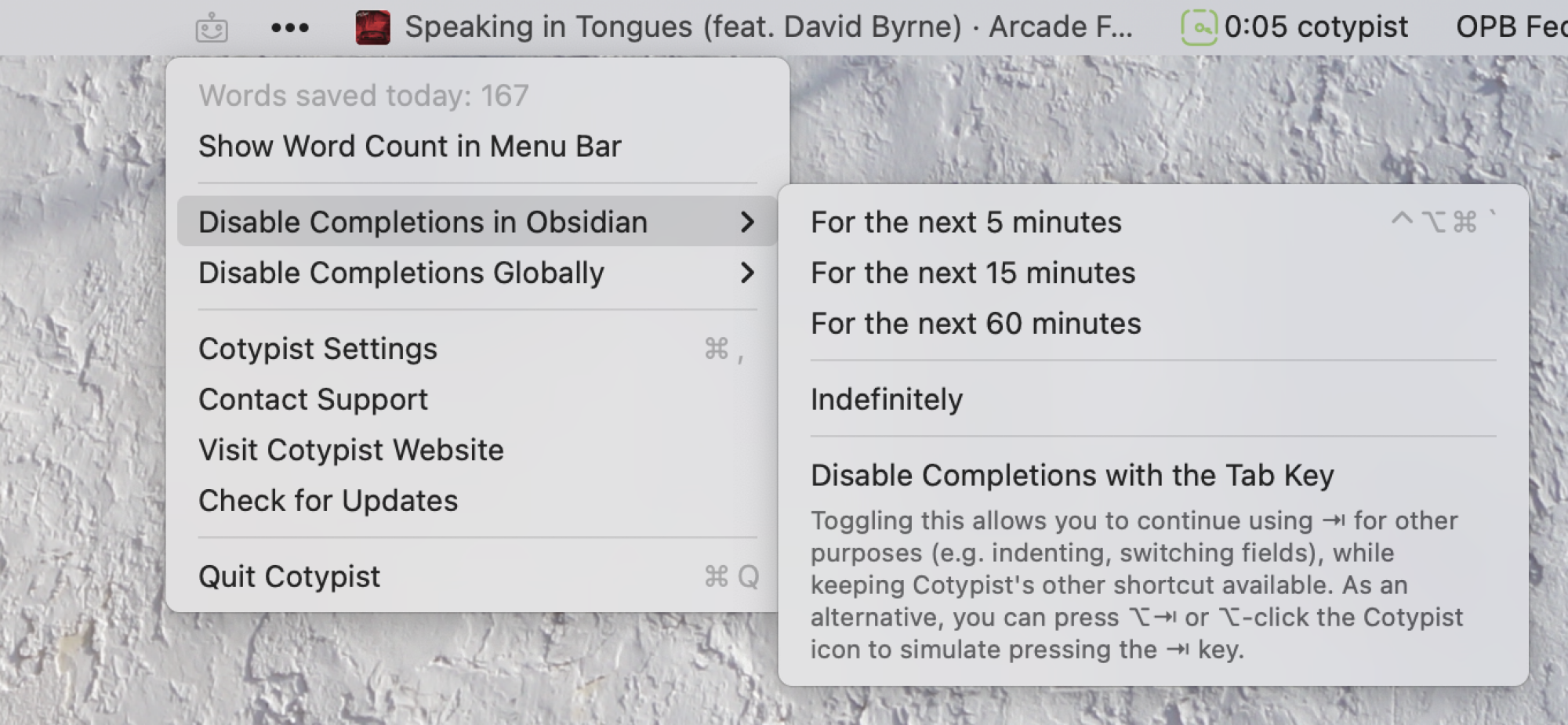The height and width of the screenshot is (725, 1568).
Task: Choose Quit Cotypist
Action: pyautogui.click(x=477, y=577)
